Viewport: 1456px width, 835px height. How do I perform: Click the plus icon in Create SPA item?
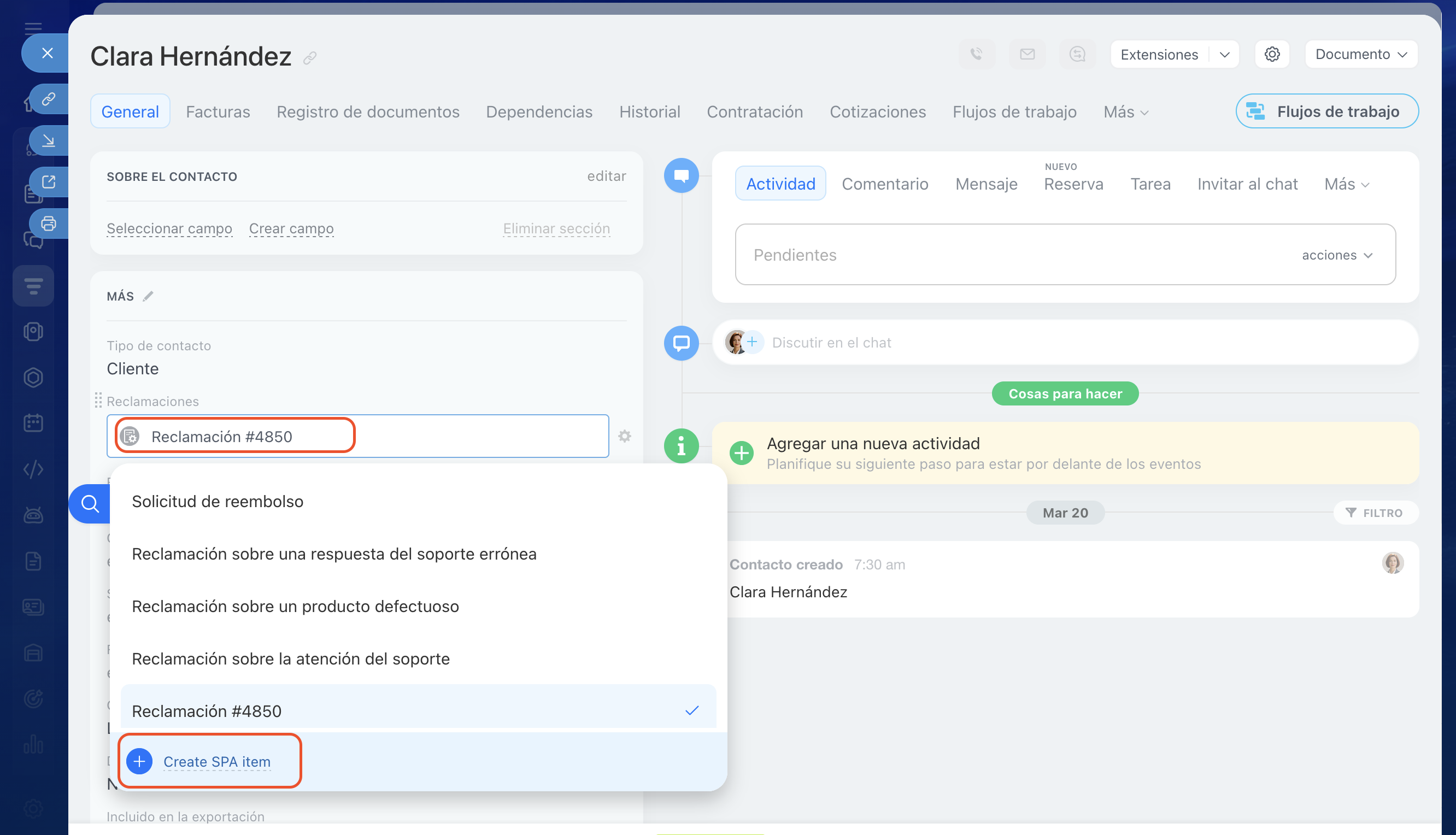click(139, 761)
